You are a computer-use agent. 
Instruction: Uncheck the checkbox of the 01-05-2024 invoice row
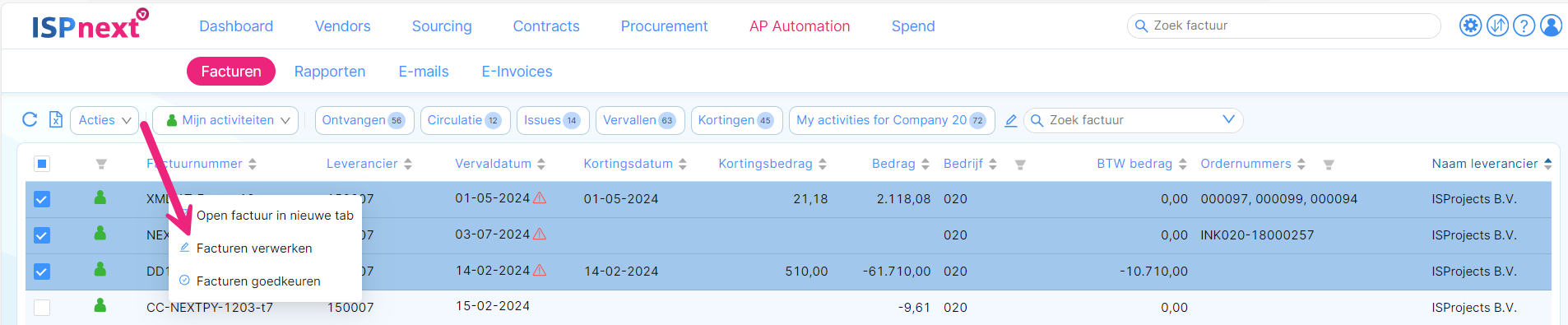42,199
